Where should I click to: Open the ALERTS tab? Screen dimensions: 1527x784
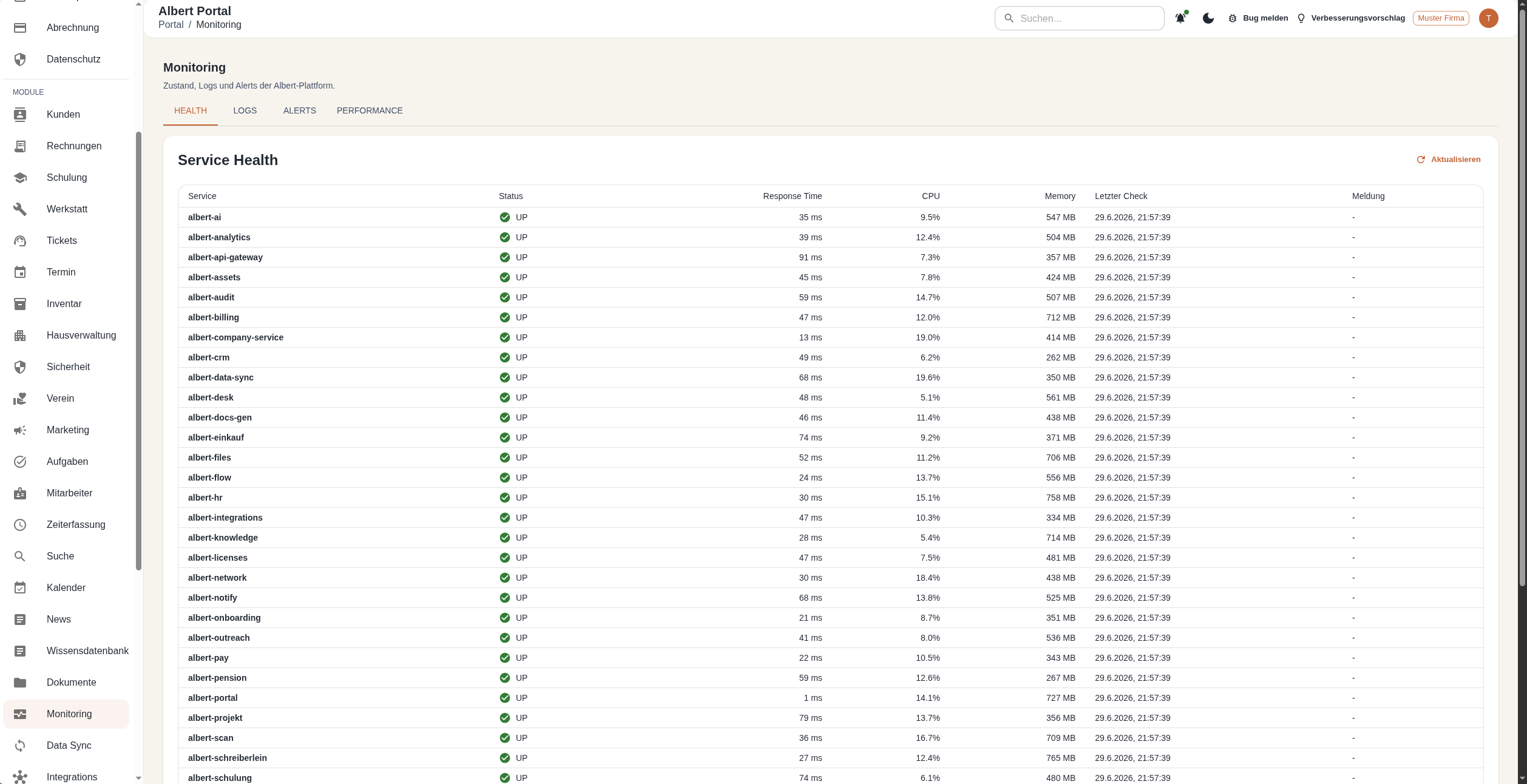(300, 110)
